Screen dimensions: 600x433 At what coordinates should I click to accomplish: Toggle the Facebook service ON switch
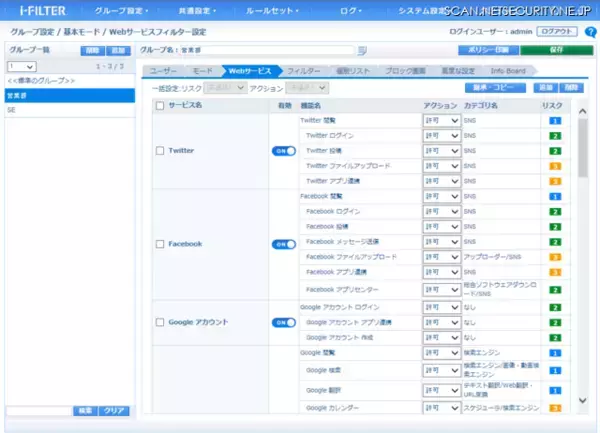point(284,244)
